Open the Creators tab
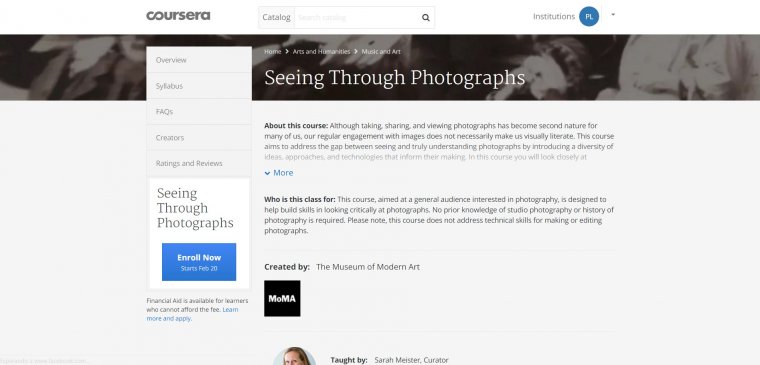 (199, 138)
